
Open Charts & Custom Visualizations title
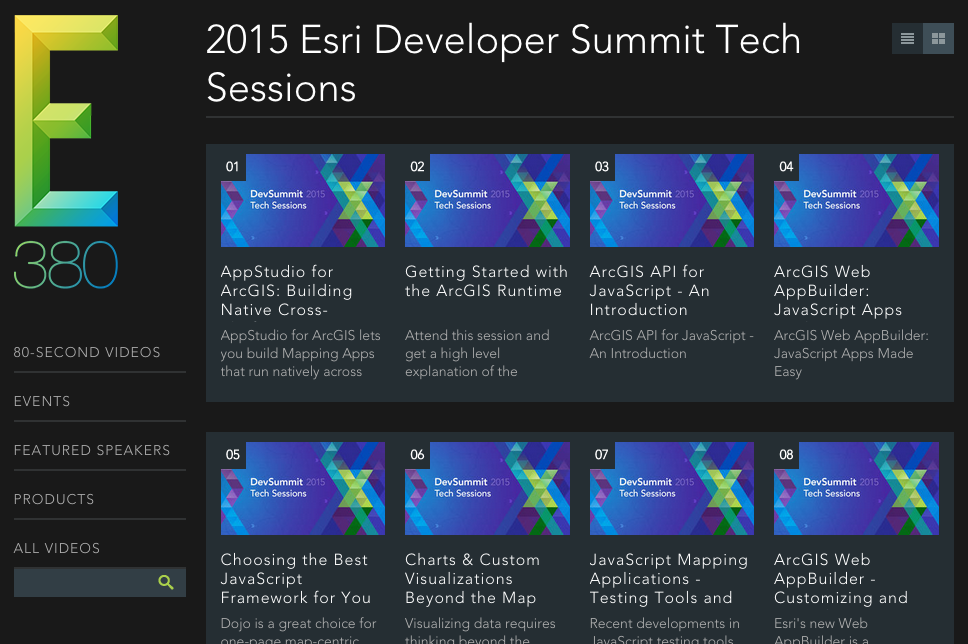(x=472, y=579)
